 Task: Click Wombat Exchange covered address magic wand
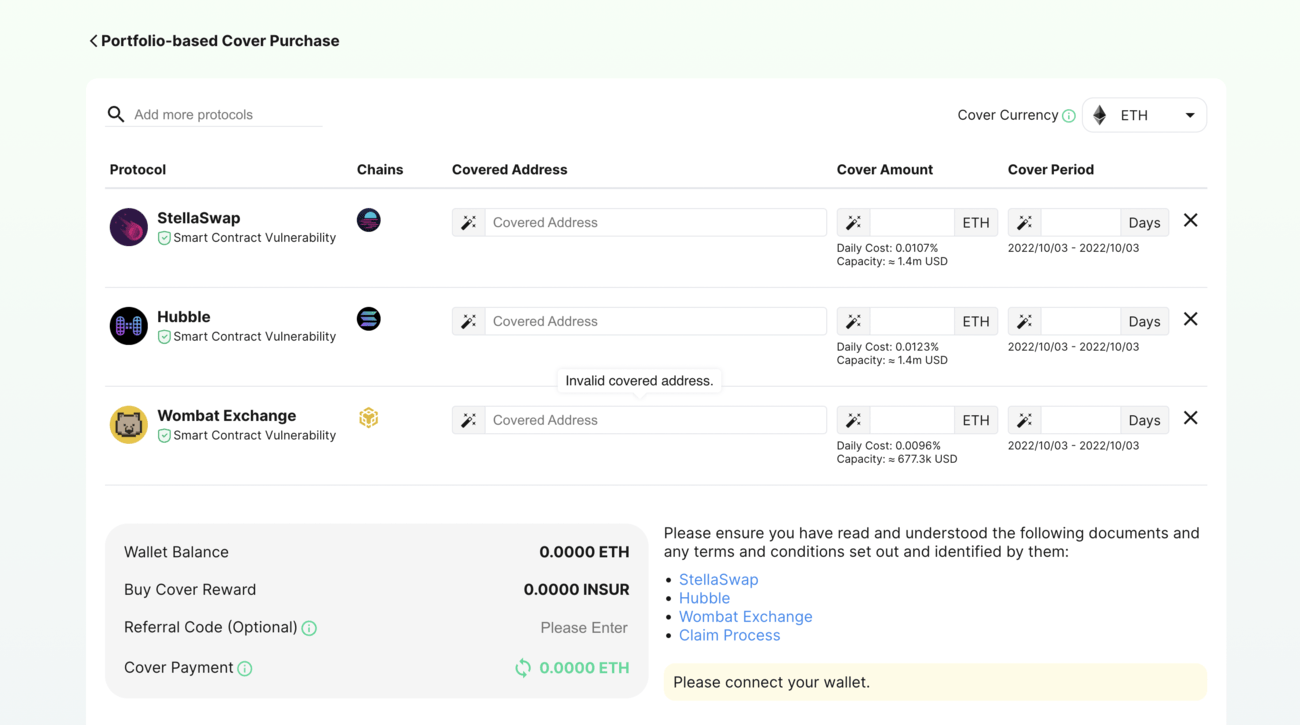[469, 420]
